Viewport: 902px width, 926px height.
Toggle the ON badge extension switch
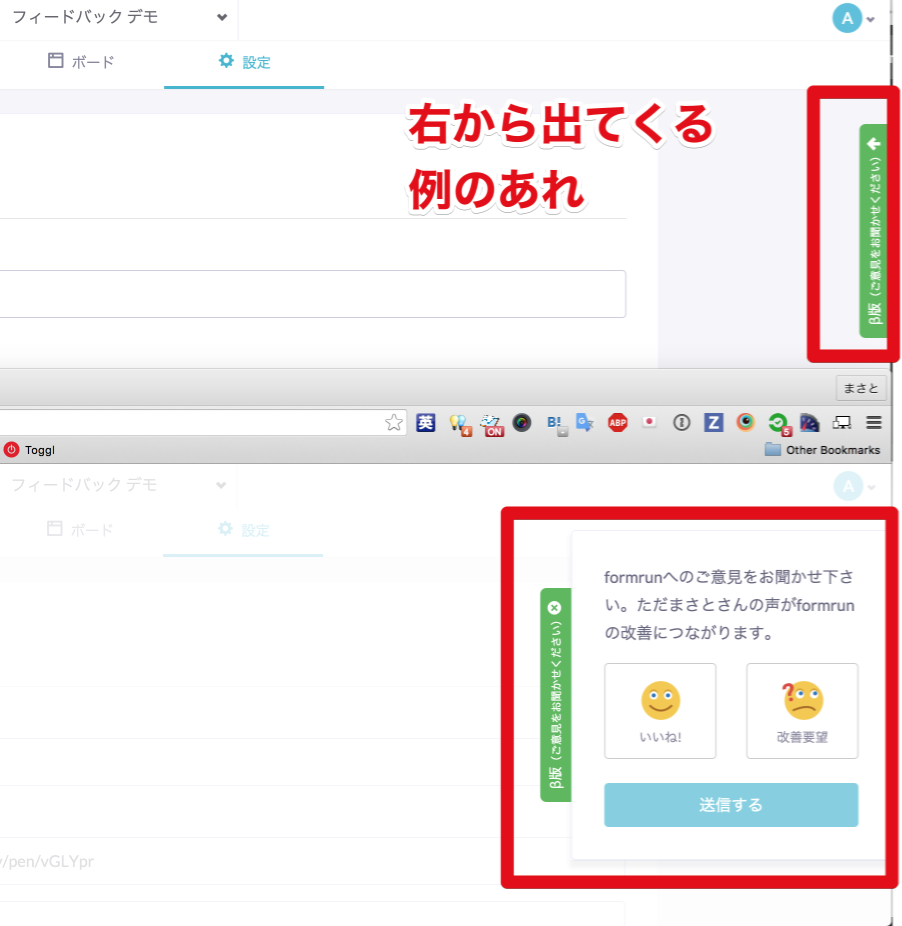pos(492,422)
